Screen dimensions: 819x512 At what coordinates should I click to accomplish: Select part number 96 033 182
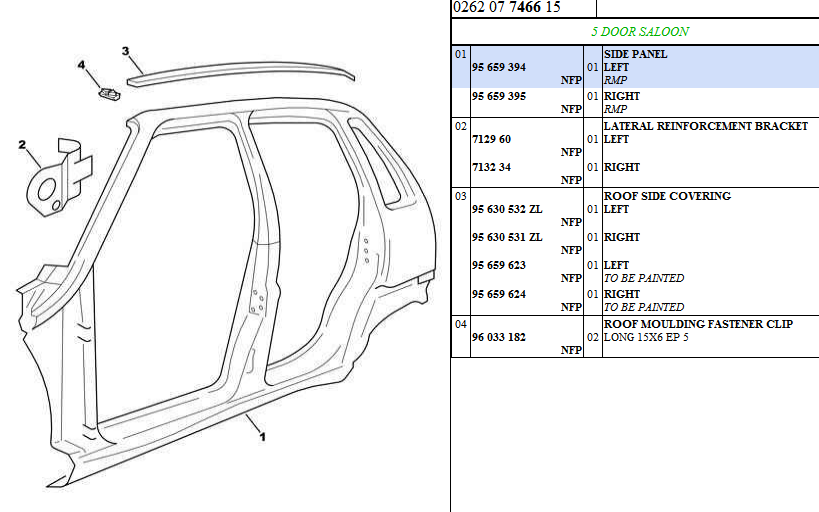[498, 338]
